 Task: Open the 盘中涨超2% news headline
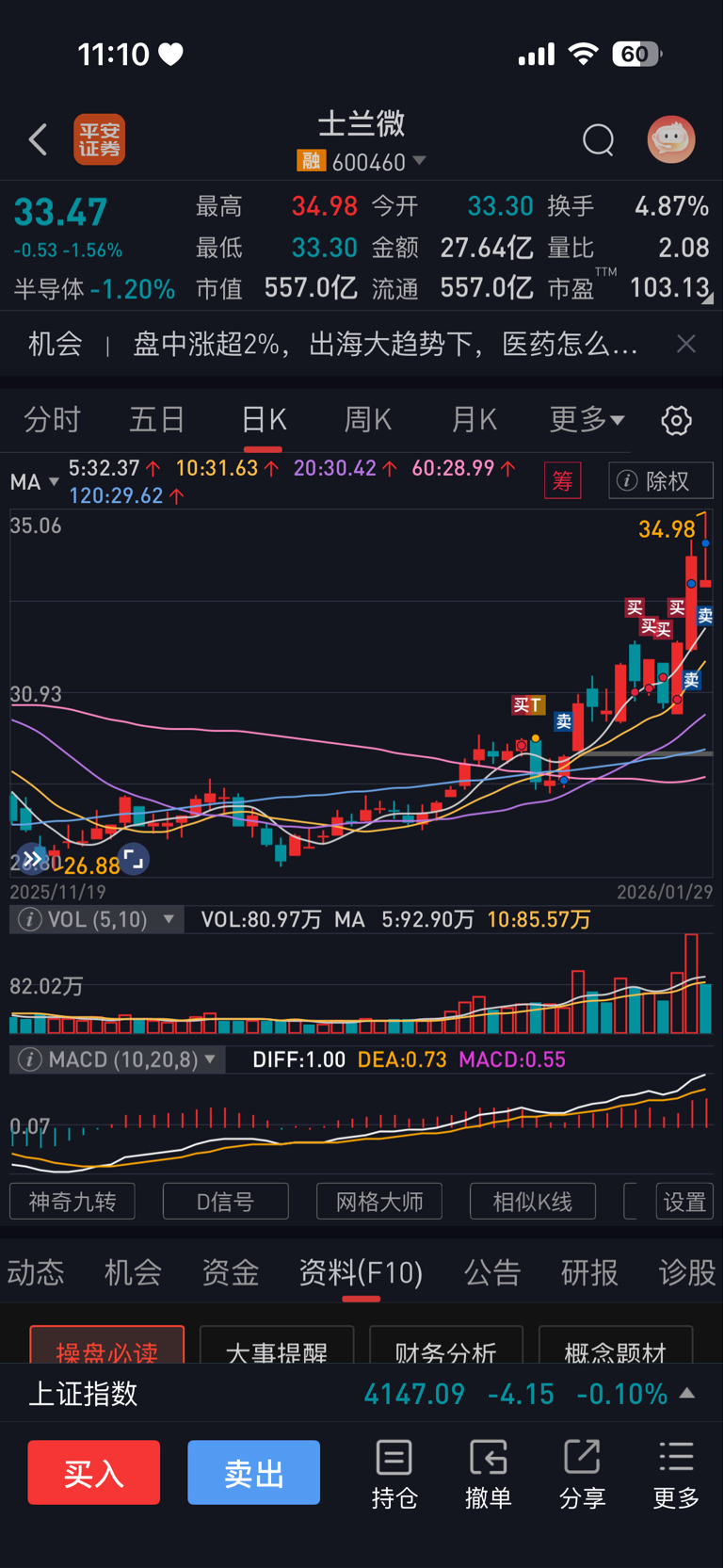pyautogui.click(x=385, y=344)
